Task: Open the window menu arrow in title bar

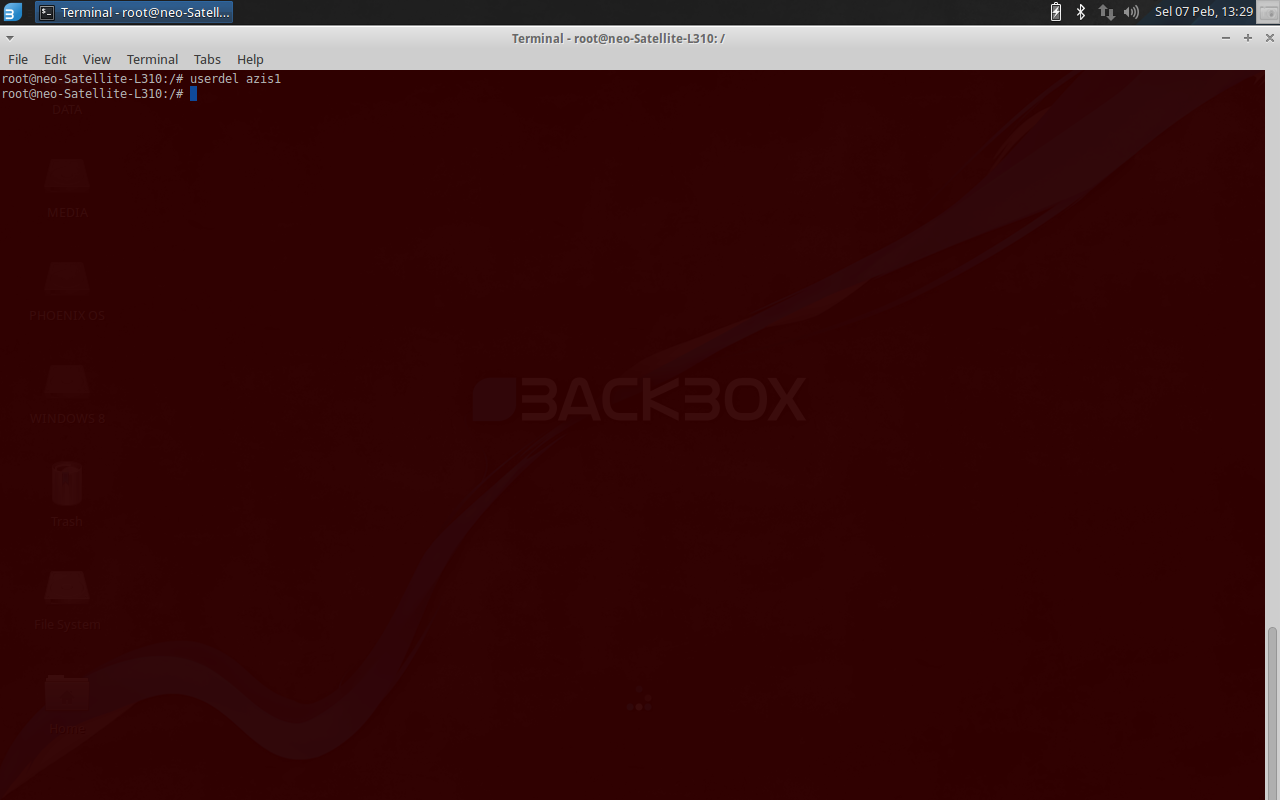Action: (10, 38)
